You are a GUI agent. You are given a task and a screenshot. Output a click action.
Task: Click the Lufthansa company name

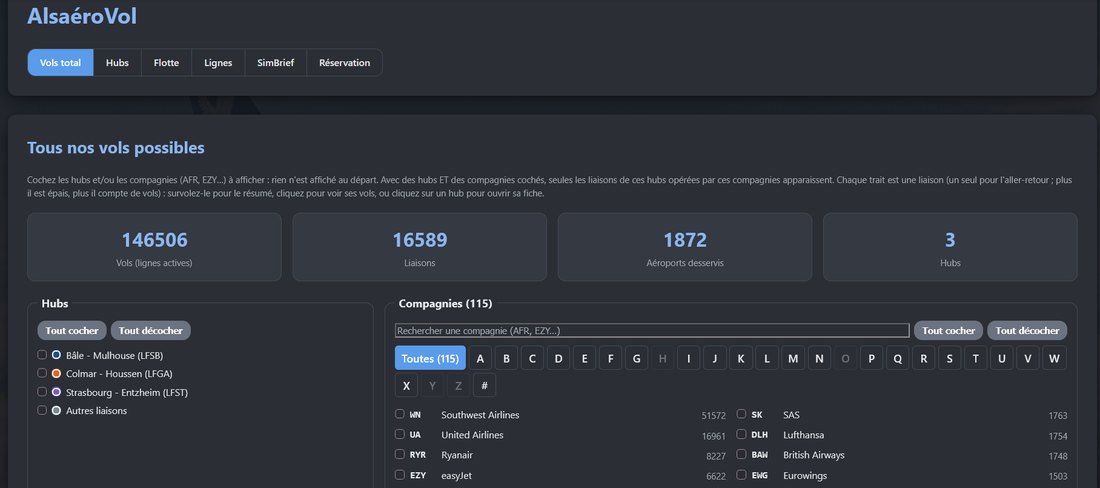pos(803,435)
